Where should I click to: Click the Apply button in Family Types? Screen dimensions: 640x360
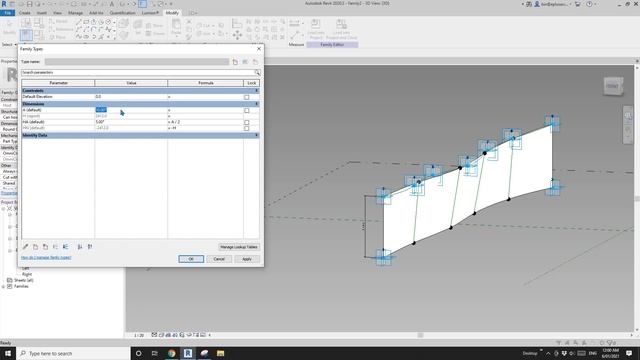pyautogui.click(x=247, y=259)
